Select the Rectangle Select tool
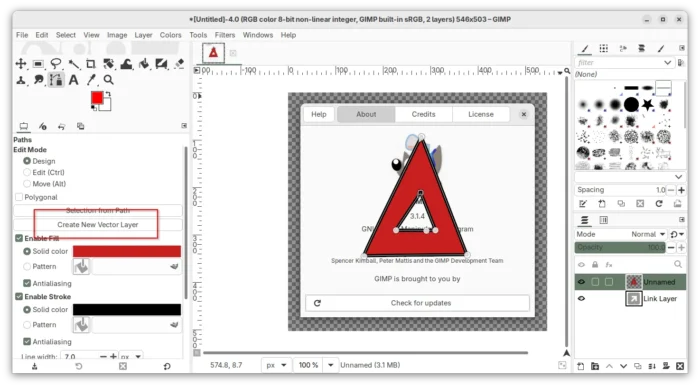Image resolution: width=700 pixels, height=387 pixels. pos(38,64)
